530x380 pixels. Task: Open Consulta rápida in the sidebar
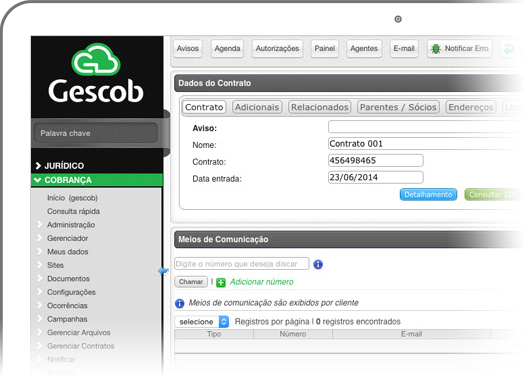point(73,211)
